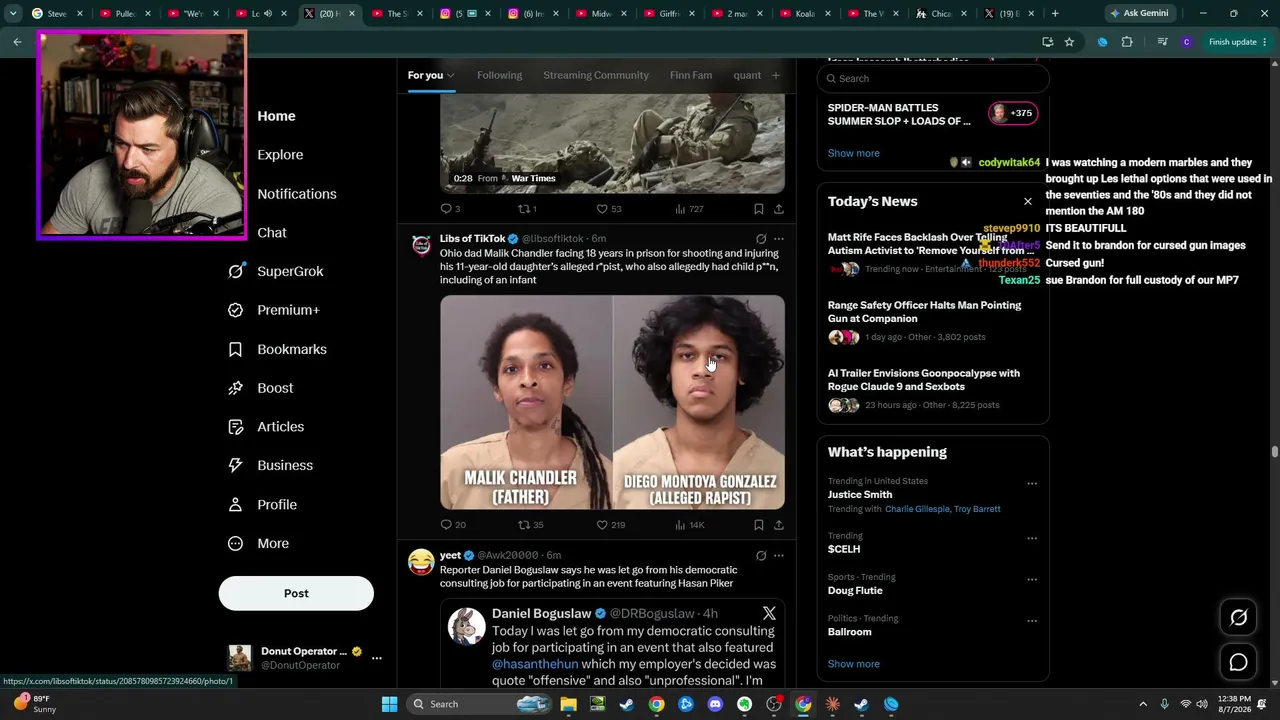
Task: Share the War Times video post
Action: click(778, 209)
